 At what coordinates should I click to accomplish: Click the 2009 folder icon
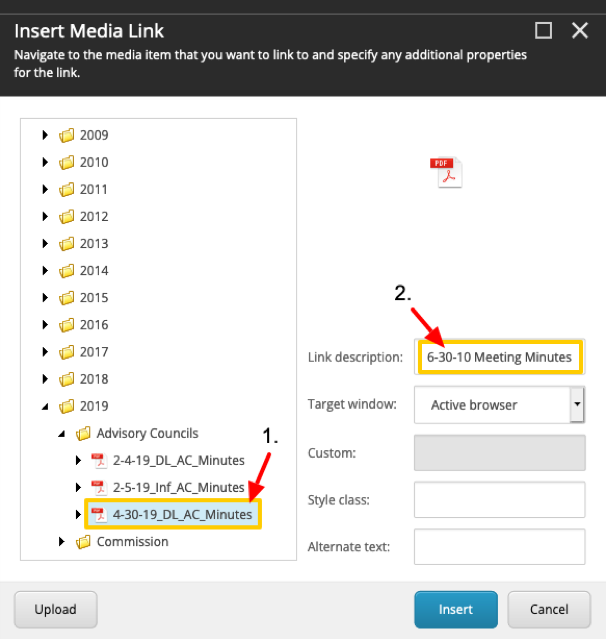pyautogui.click(x=67, y=135)
